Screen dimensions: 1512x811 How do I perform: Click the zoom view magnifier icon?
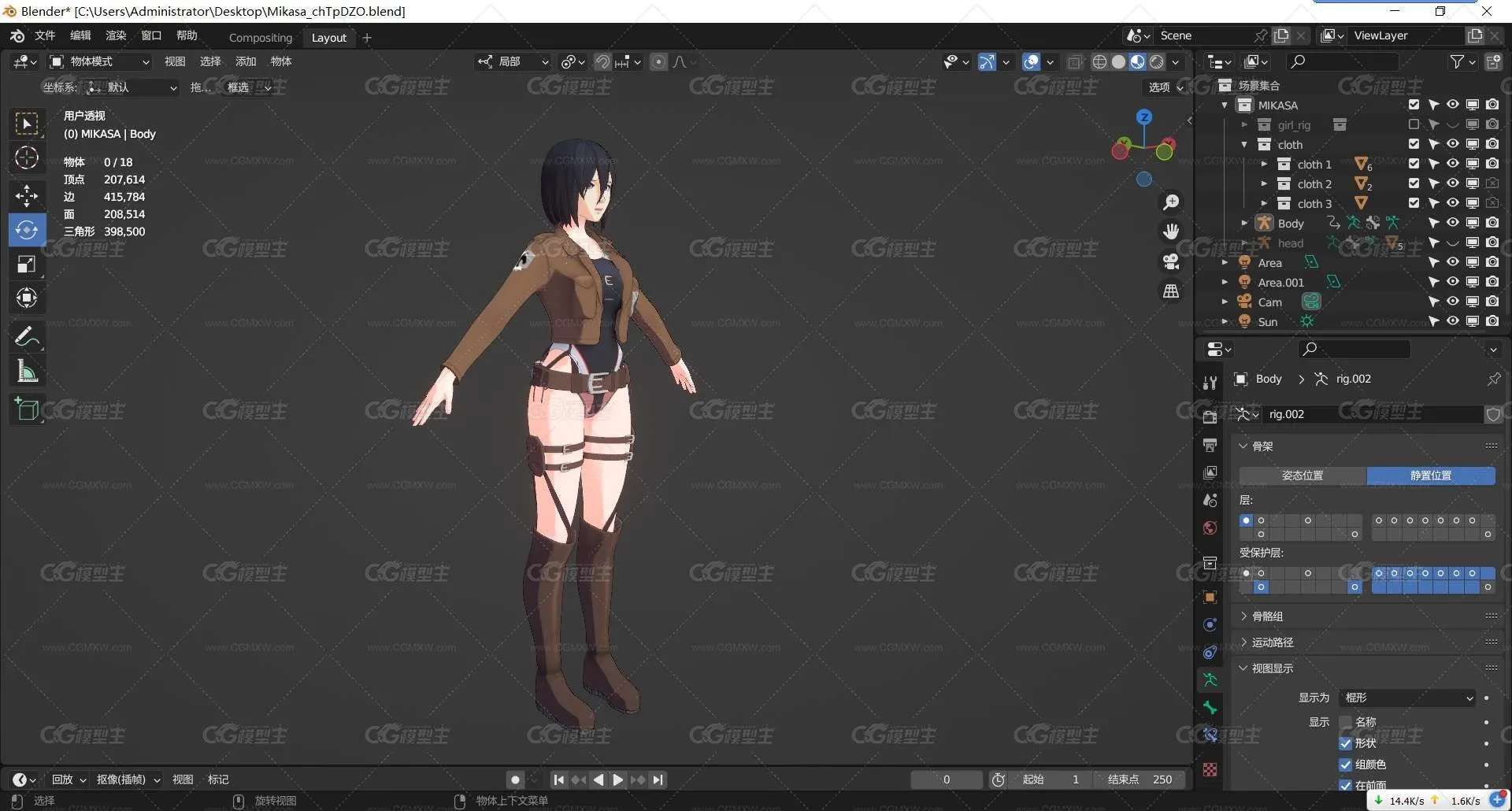[1171, 202]
